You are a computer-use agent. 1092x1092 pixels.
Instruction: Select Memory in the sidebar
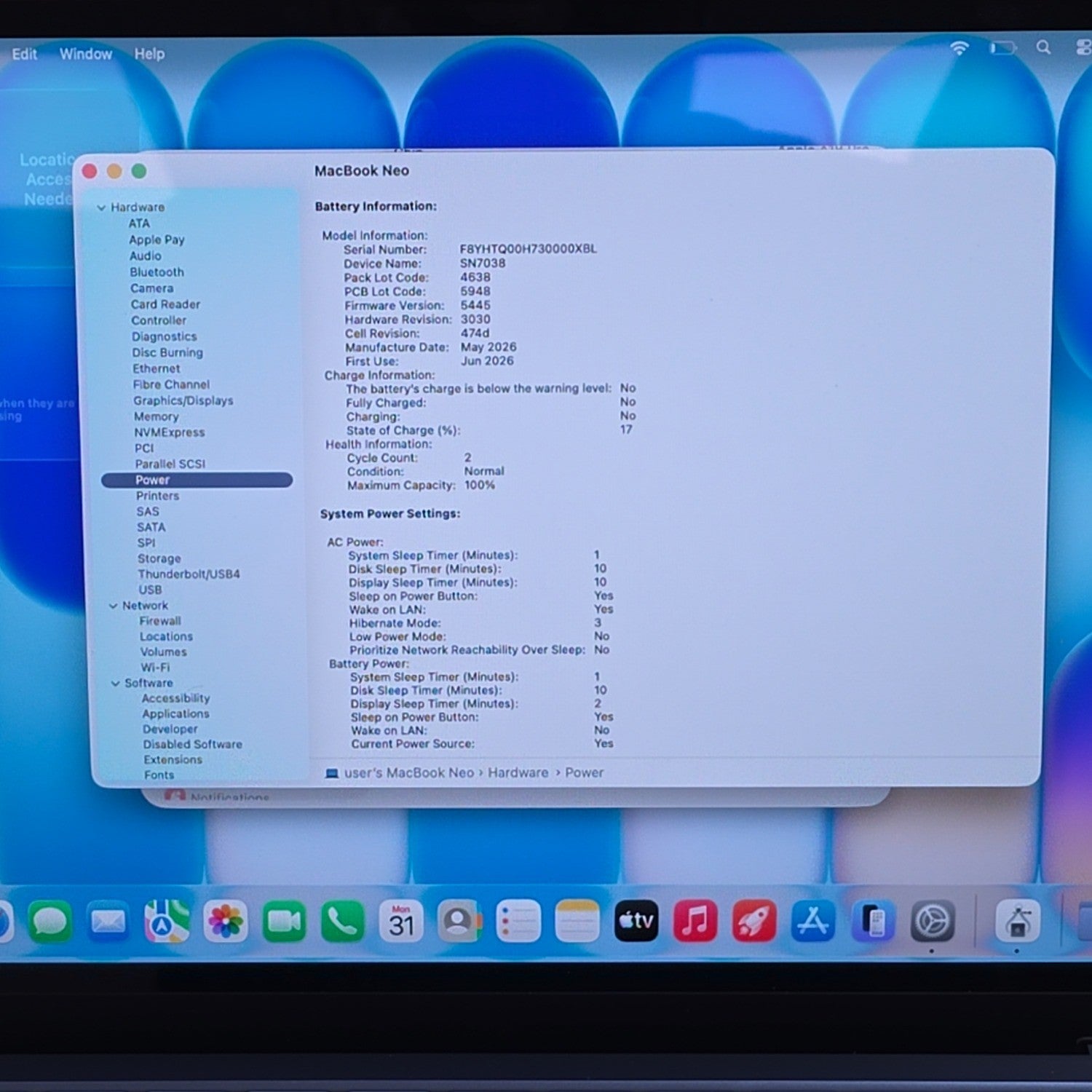[156, 416]
